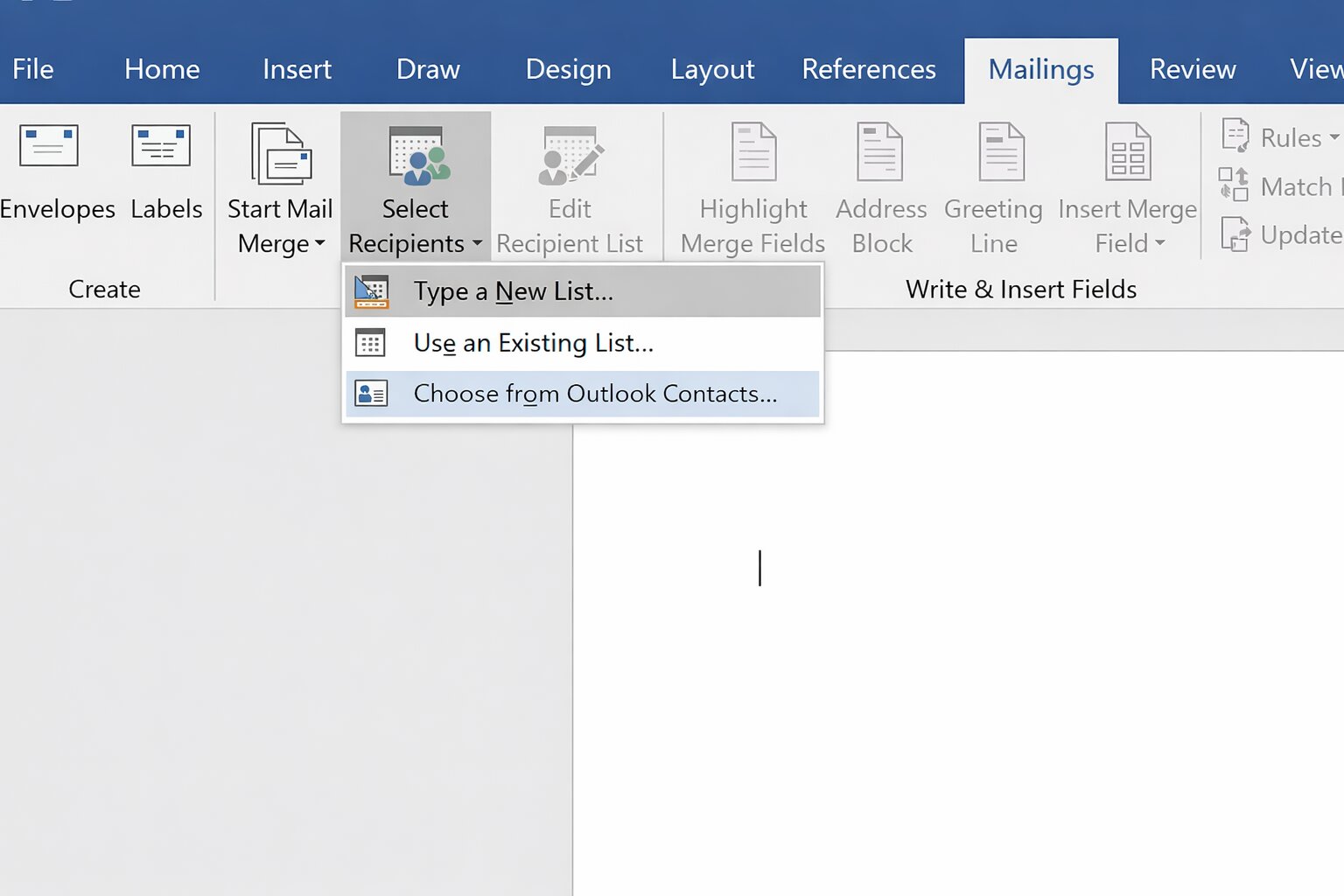Place cursor in the document body
The height and width of the screenshot is (896, 1344).
point(759,569)
